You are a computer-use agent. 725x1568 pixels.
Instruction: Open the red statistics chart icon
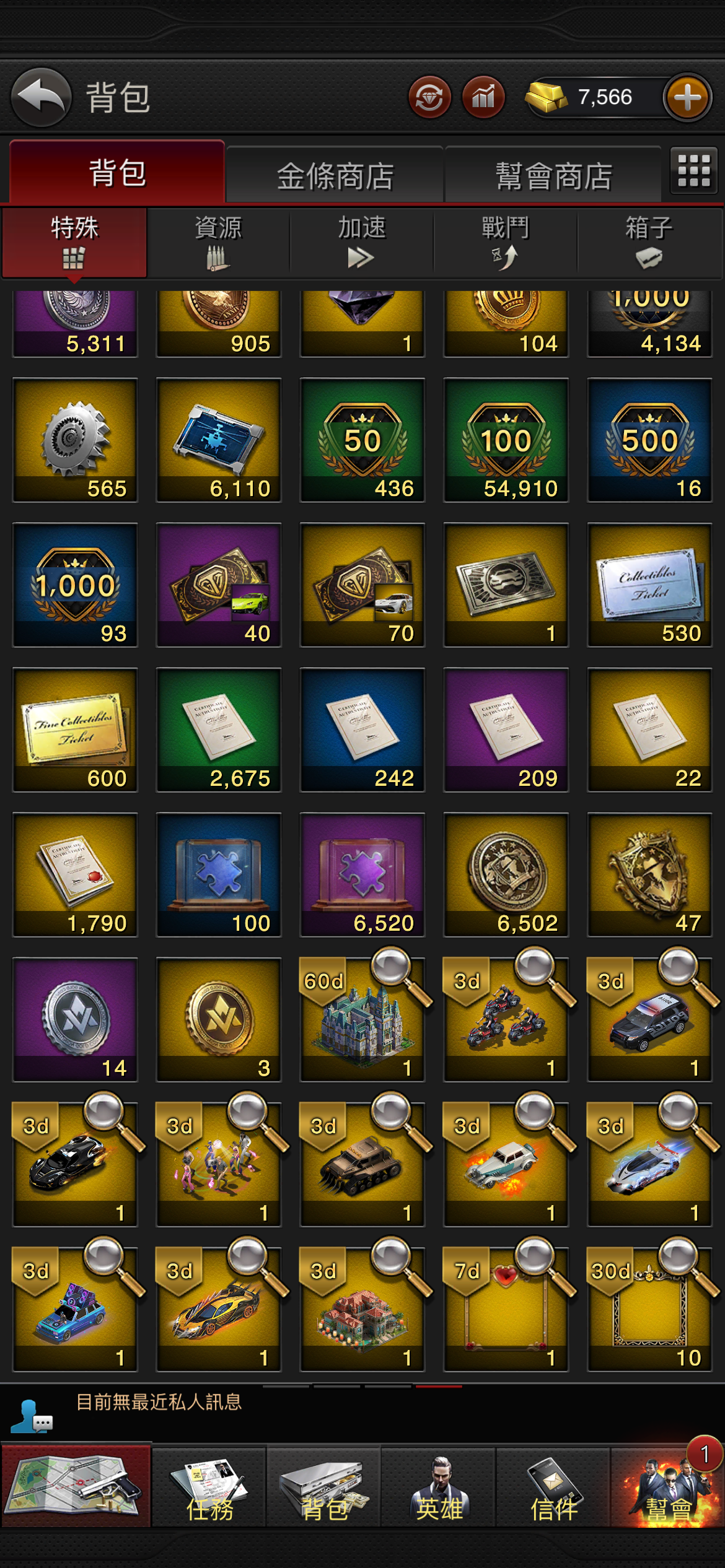[x=483, y=97]
